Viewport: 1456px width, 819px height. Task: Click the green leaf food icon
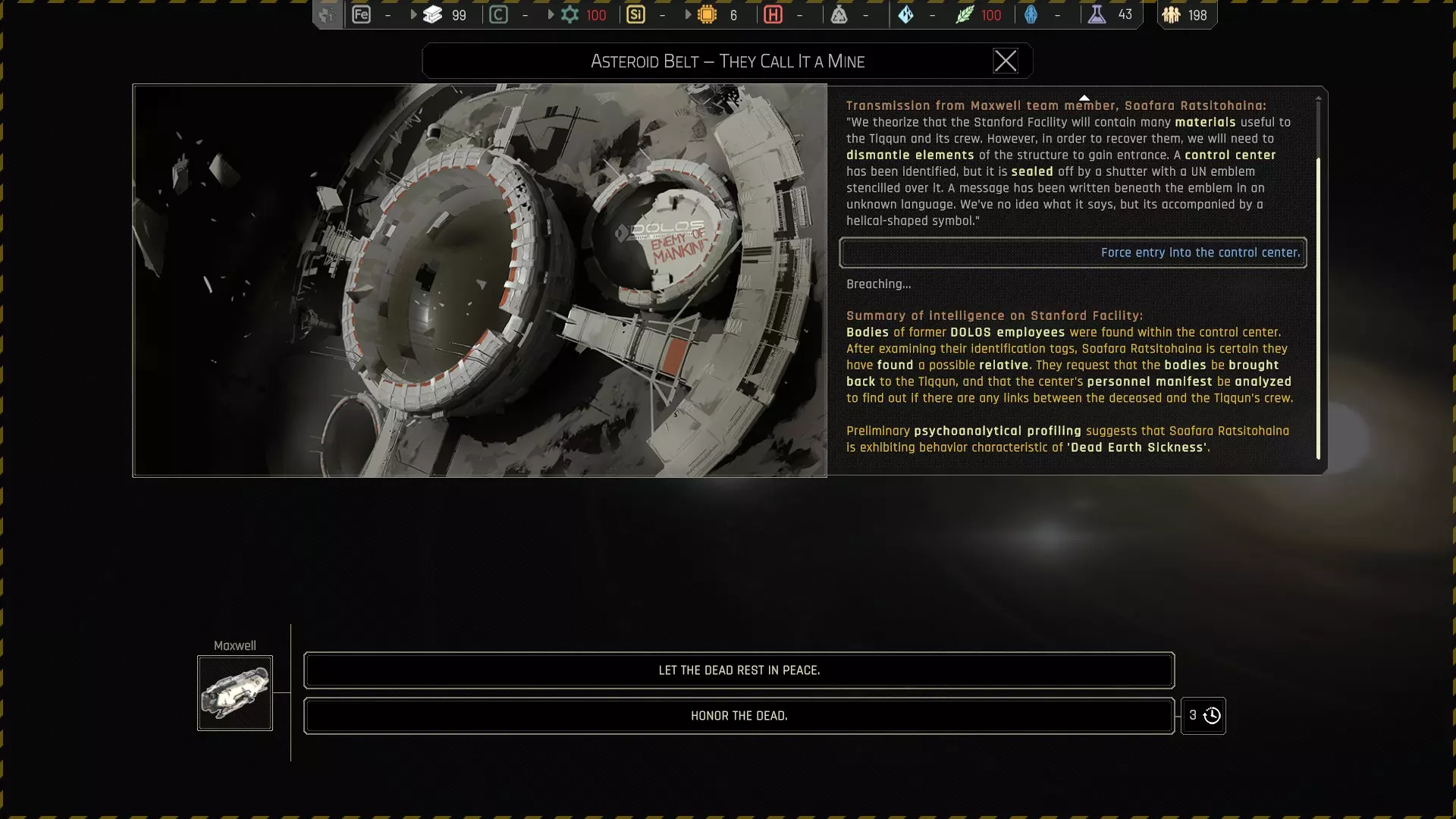coord(965,14)
